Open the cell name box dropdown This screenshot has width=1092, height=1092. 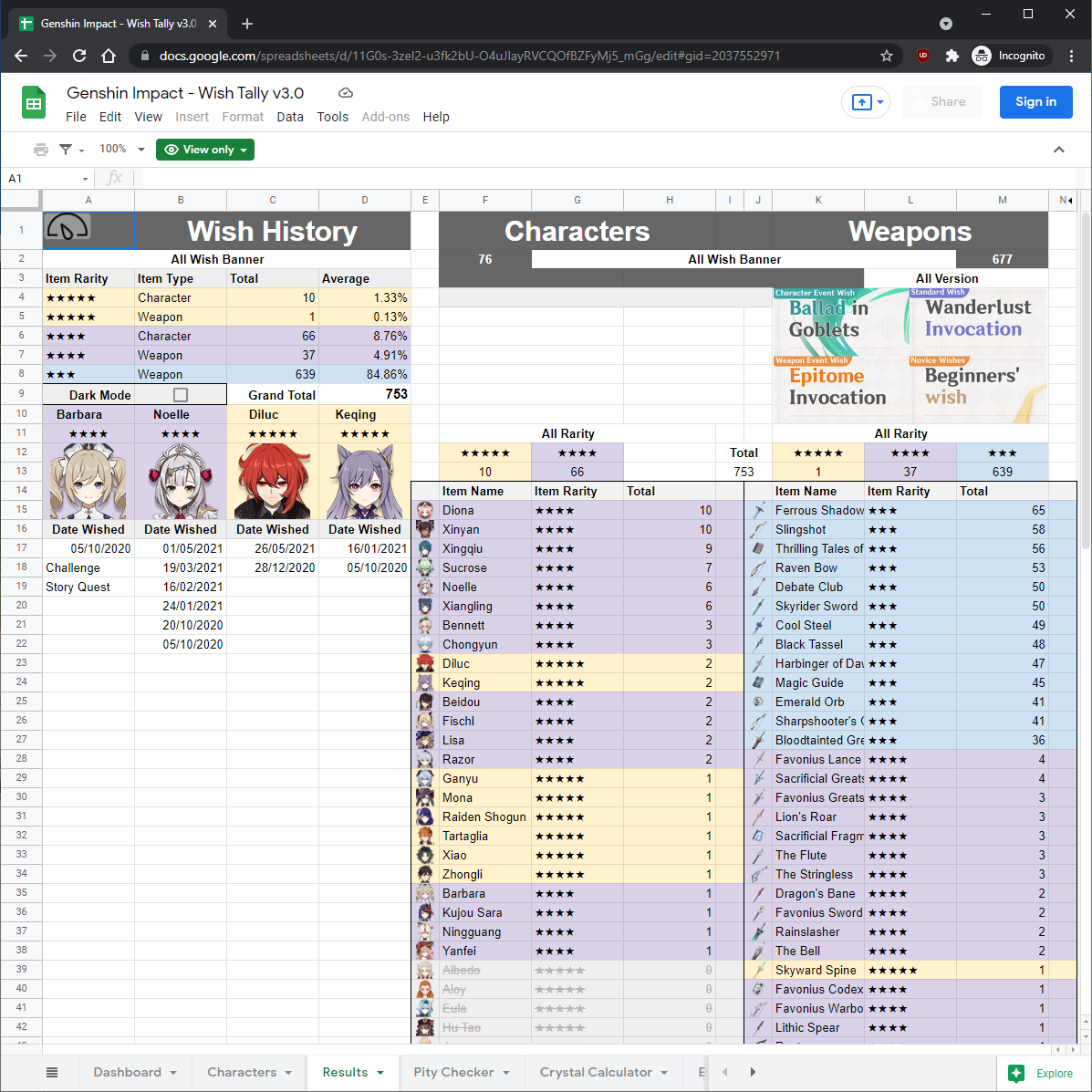point(85,179)
